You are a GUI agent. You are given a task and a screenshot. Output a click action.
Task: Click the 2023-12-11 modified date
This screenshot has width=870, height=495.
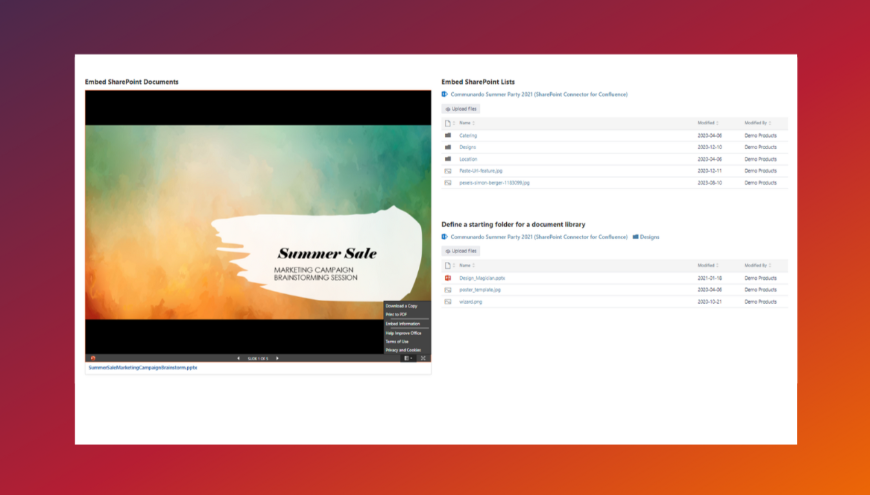pos(710,171)
